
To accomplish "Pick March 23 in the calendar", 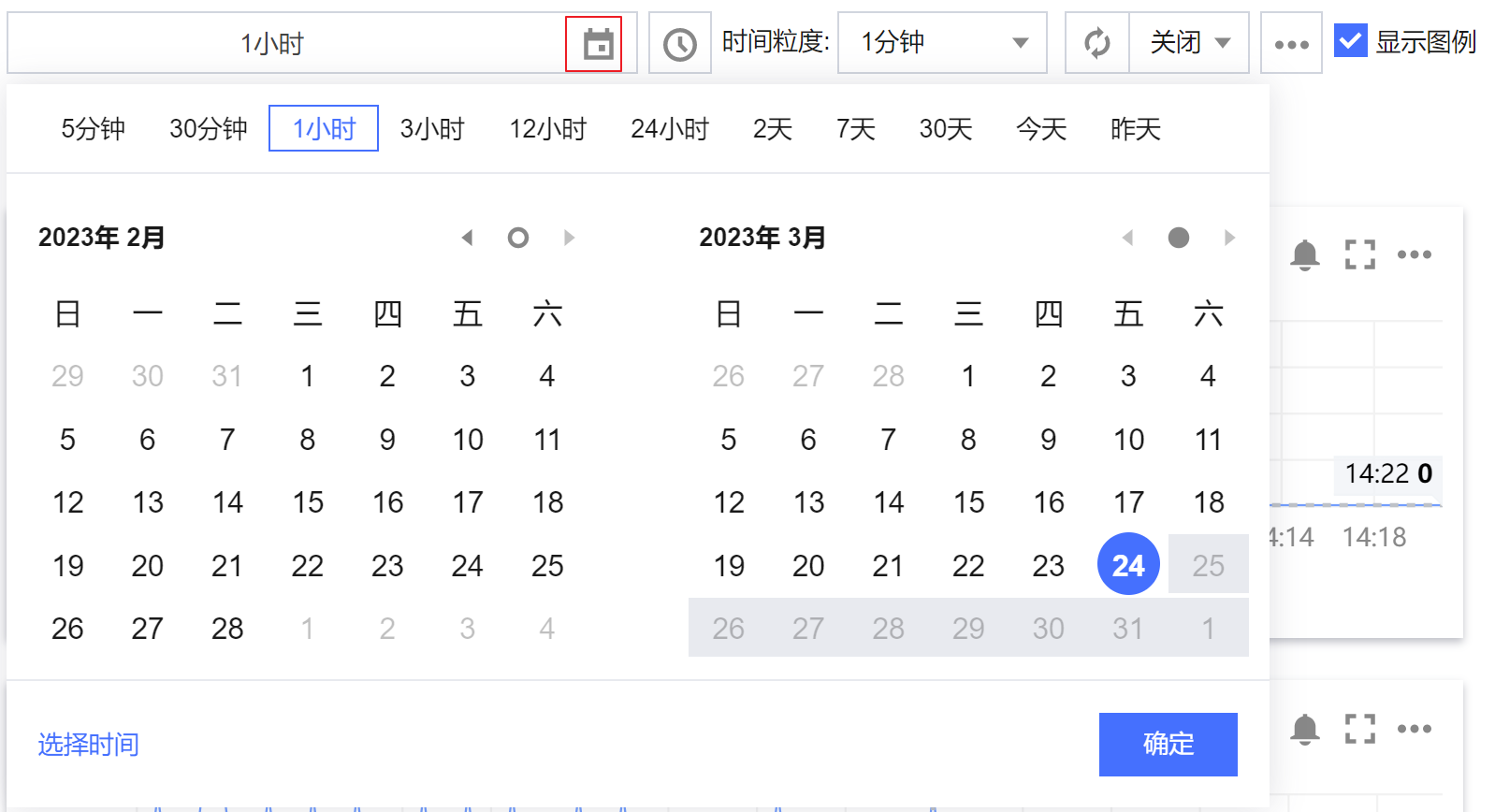I will [1049, 566].
